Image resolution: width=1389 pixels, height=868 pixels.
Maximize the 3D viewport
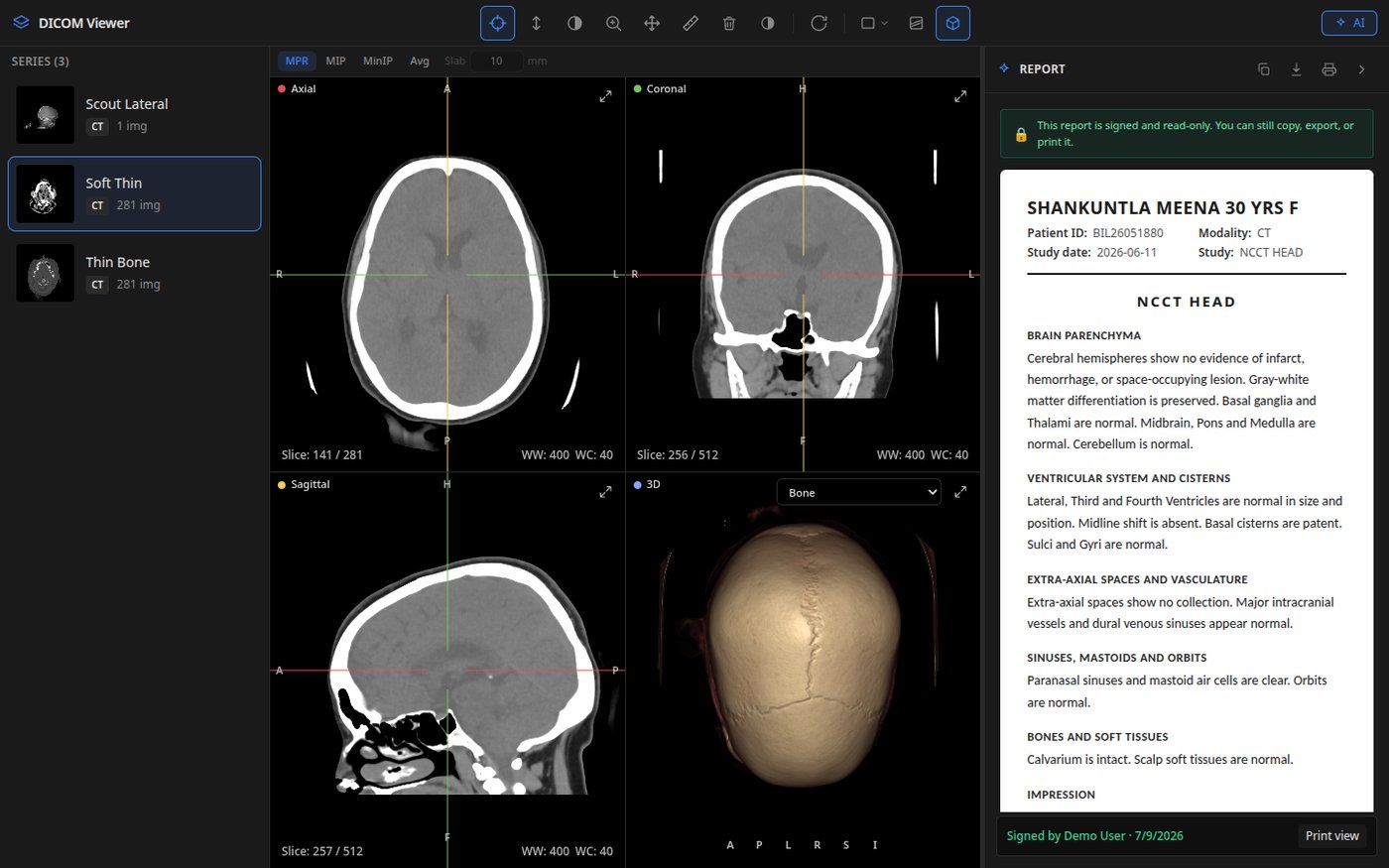click(x=960, y=491)
